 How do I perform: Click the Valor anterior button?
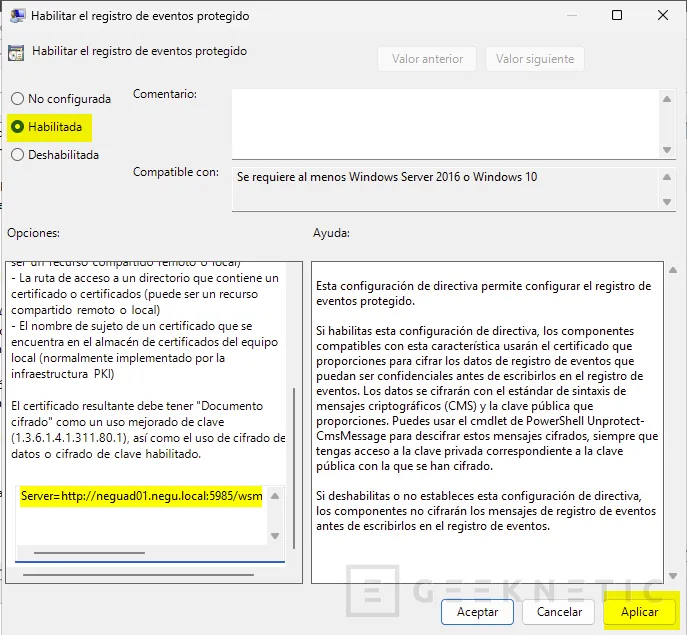pyautogui.click(x=427, y=59)
